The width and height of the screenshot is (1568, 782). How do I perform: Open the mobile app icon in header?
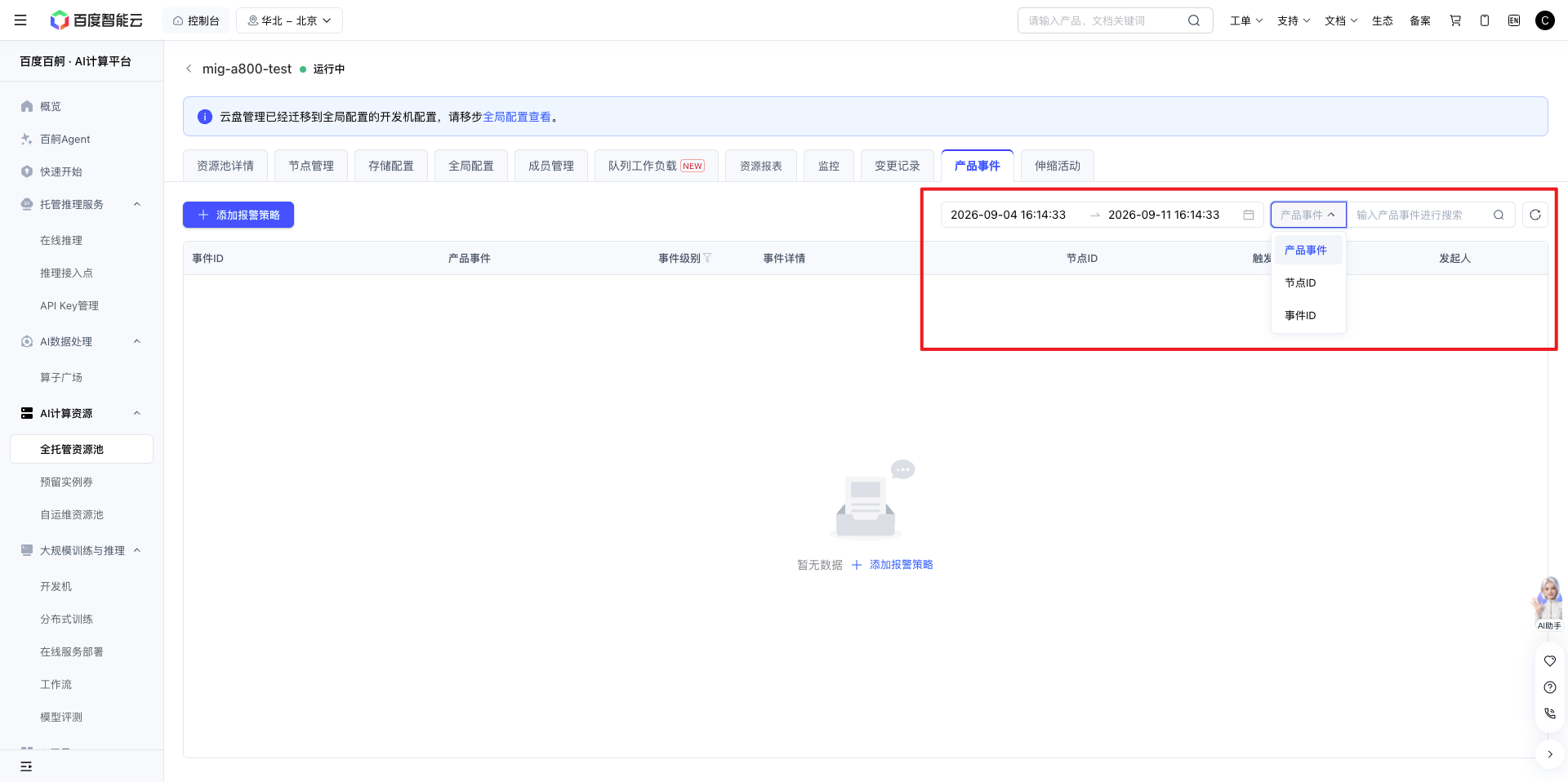(1485, 20)
